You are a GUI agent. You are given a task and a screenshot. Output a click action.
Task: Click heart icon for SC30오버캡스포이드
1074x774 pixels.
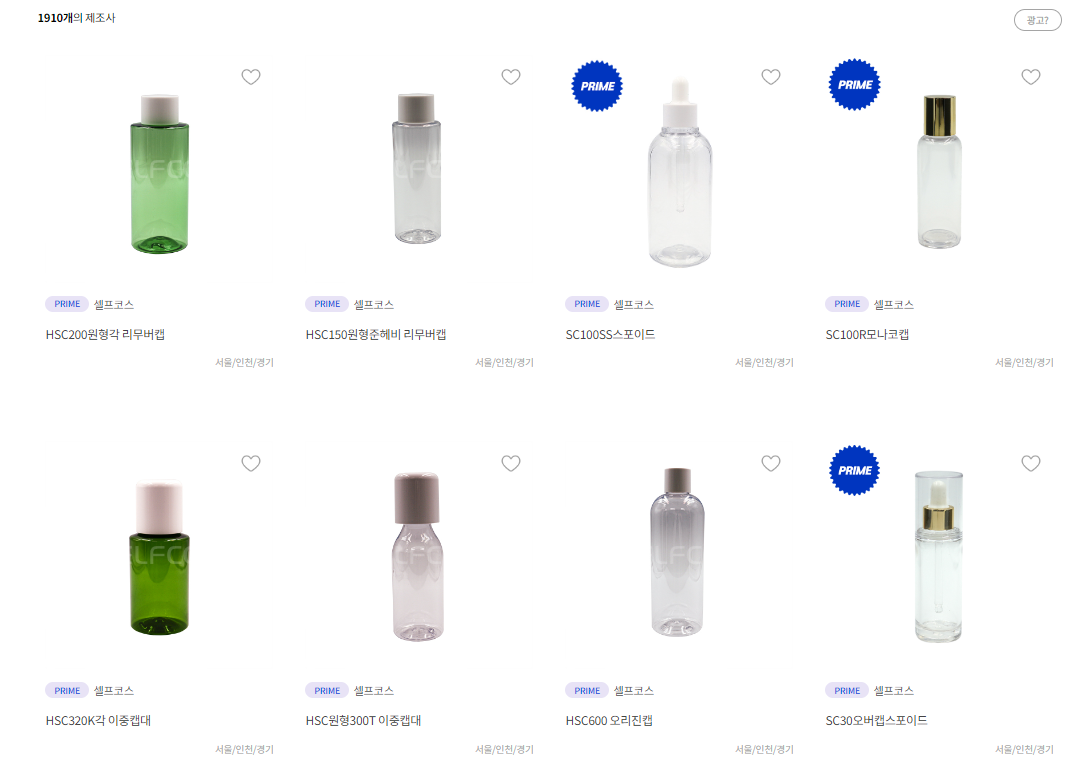coord(1031,464)
